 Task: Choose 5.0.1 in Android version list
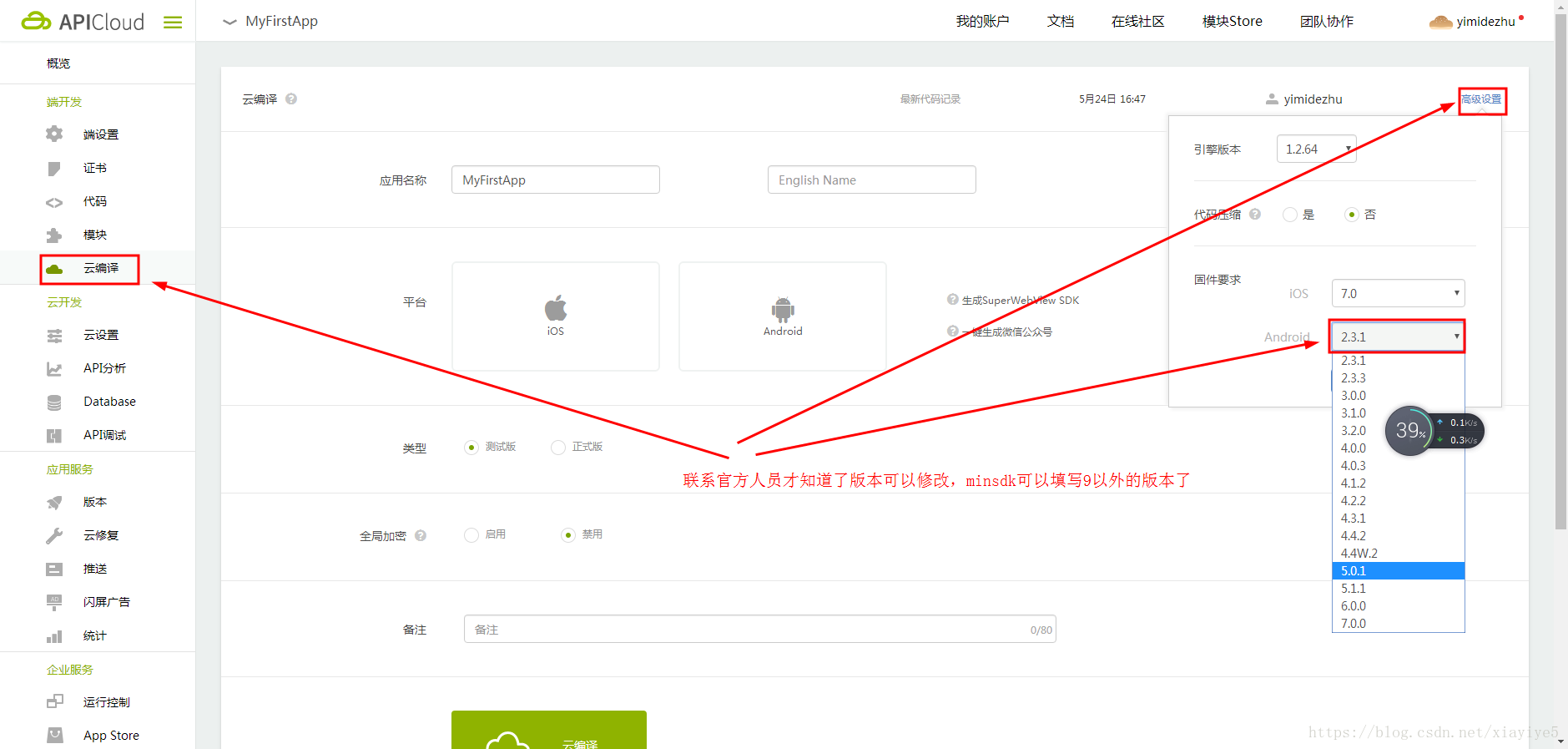[1398, 571]
